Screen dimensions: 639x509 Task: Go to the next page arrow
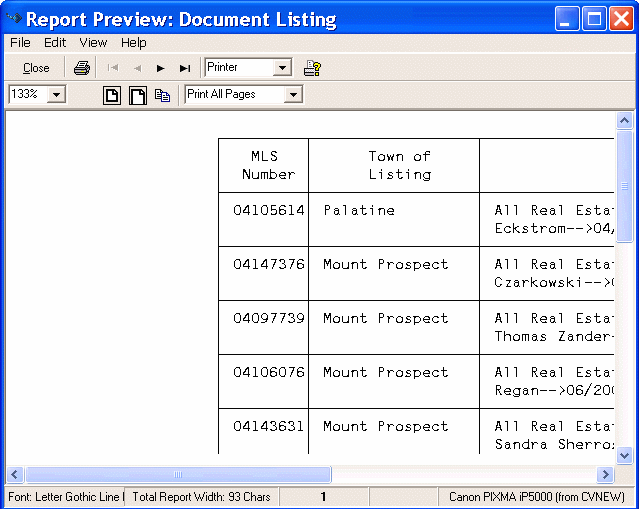[160, 68]
